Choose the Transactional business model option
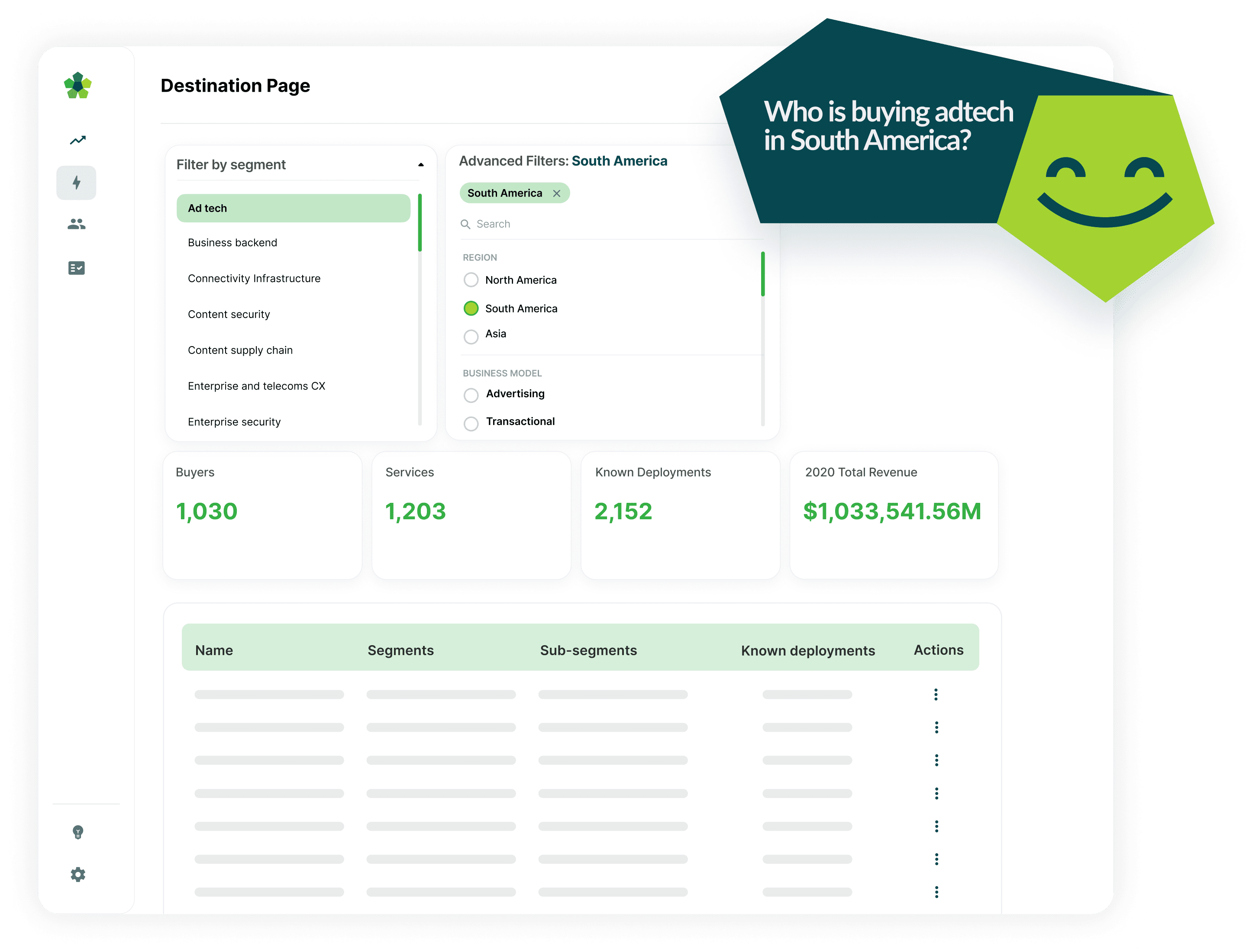The height and width of the screenshot is (952, 1259). tap(471, 423)
